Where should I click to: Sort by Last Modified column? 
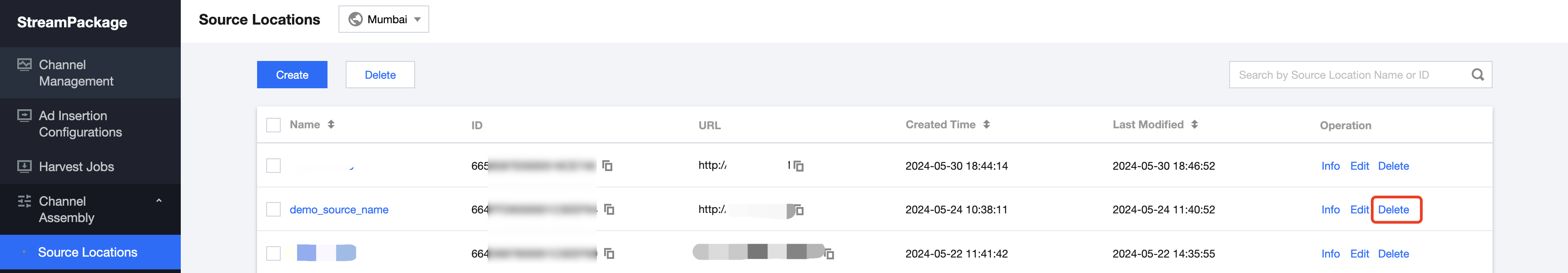[1194, 124]
